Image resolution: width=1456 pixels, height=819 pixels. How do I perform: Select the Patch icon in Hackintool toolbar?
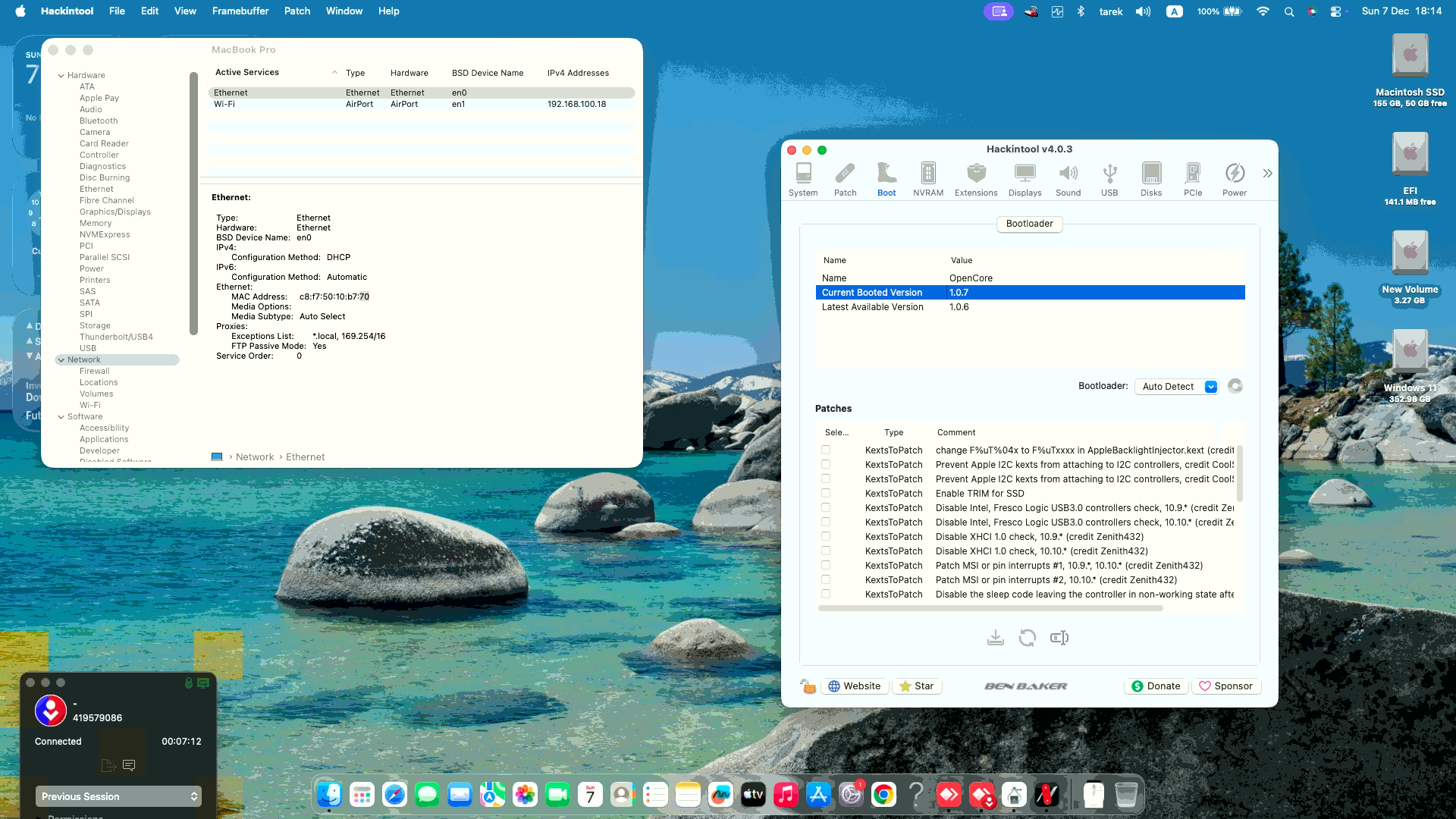(x=846, y=178)
